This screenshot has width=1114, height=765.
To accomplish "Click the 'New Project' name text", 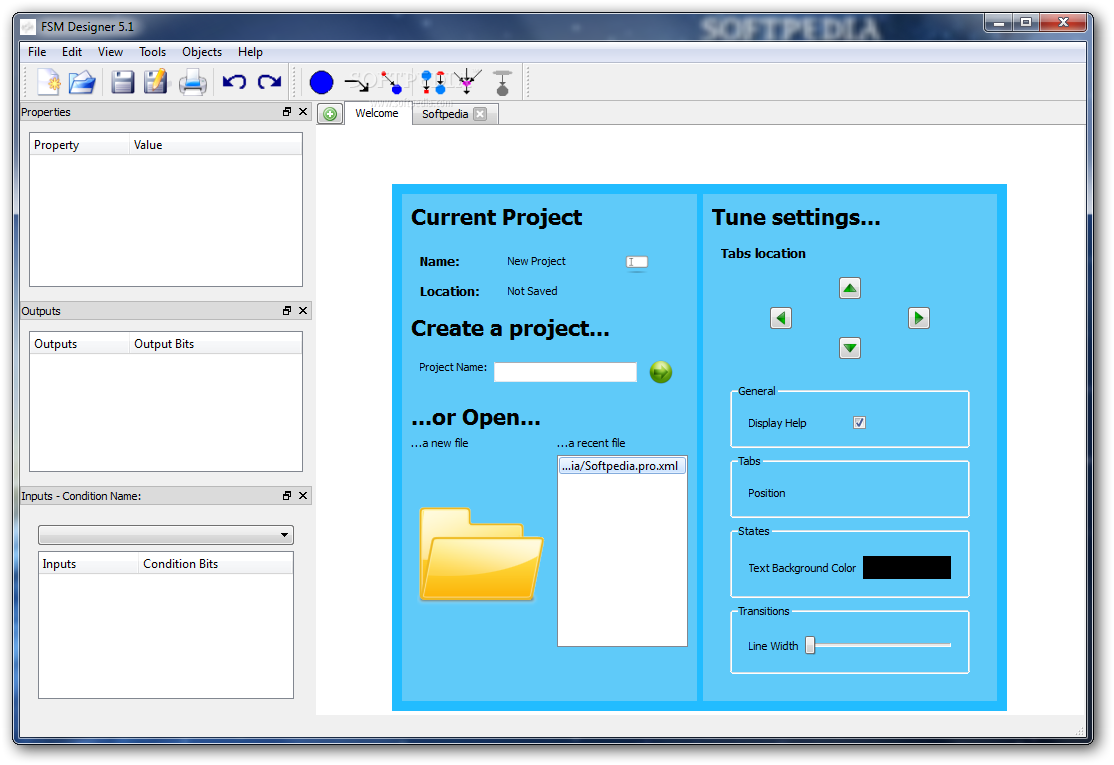I will coord(536,261).
